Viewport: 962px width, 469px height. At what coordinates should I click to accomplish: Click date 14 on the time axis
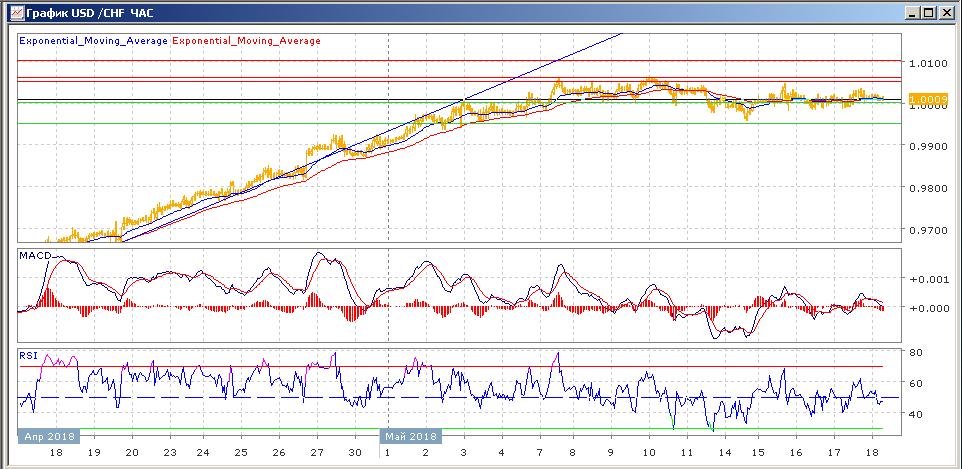tap(724, 452)
